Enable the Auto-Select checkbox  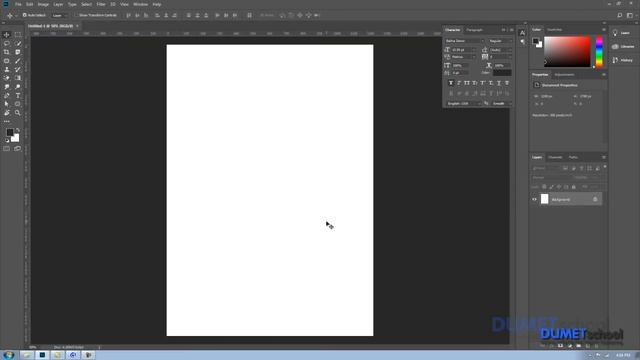click(x=24, y=15)
